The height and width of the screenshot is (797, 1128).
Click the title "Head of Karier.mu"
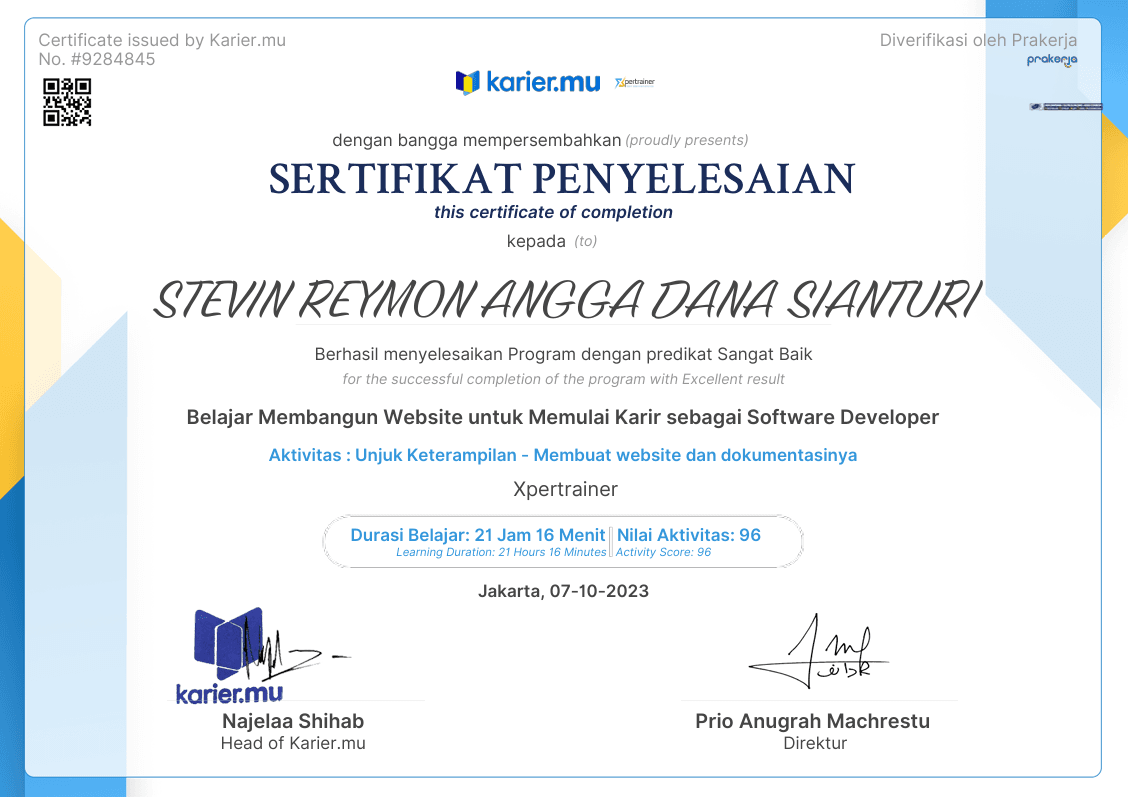(x=293, y=744)
